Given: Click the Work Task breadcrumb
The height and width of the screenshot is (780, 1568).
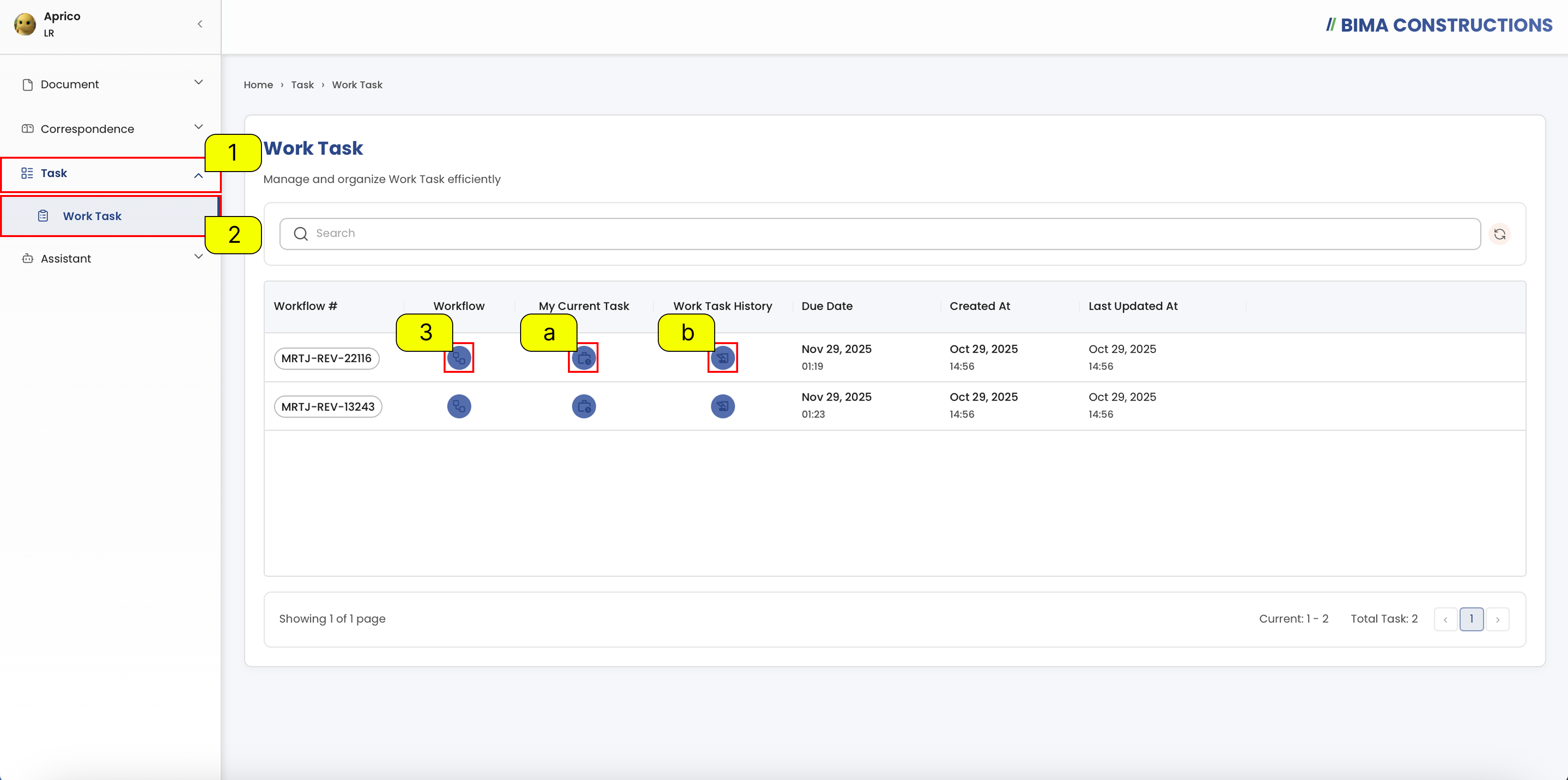Looking at the screenshot, I should tap(357, 85).
